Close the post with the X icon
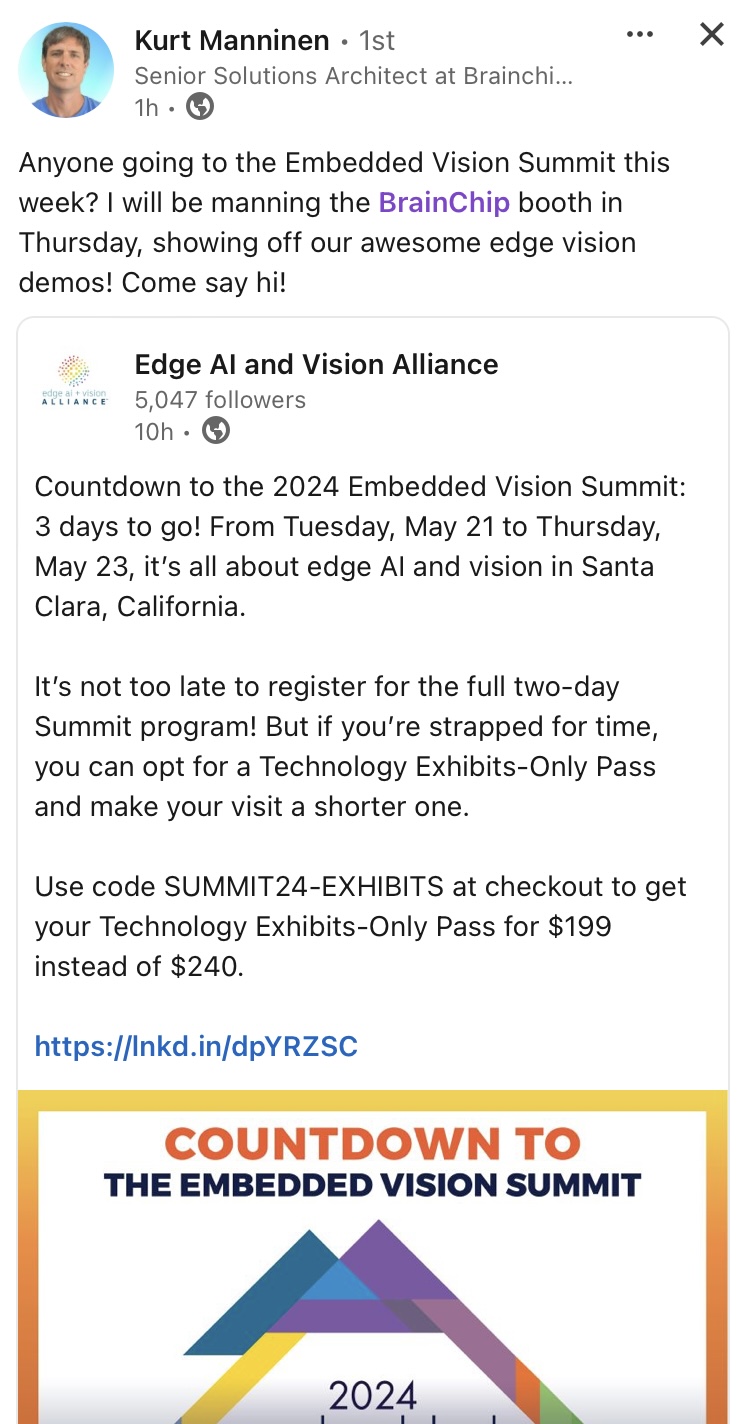The width and height of the screenshot is (753, 1424). point(711,35)
